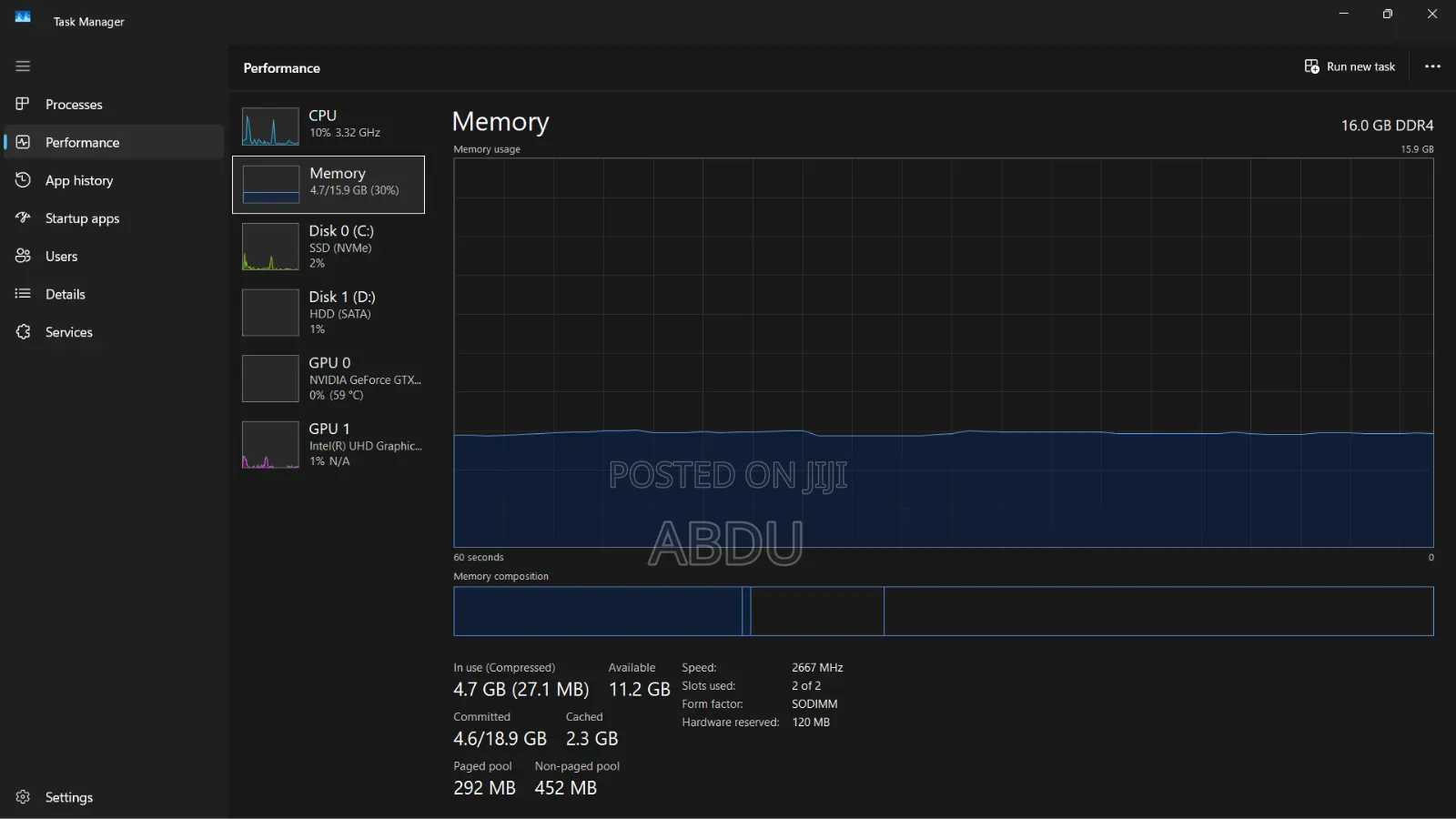The image size is (1456, 819).
Task: Click the 16.0 GB DDR4 label
Action: point(1387,126)
